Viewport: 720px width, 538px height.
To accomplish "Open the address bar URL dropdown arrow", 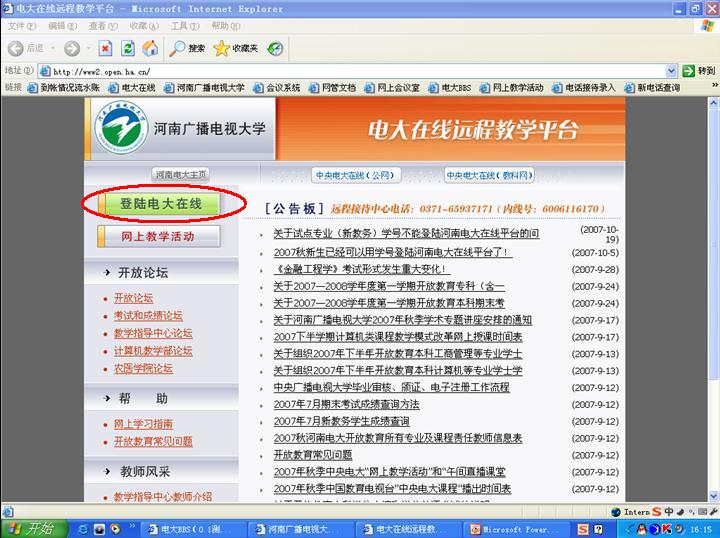I will tap(671, 71).
